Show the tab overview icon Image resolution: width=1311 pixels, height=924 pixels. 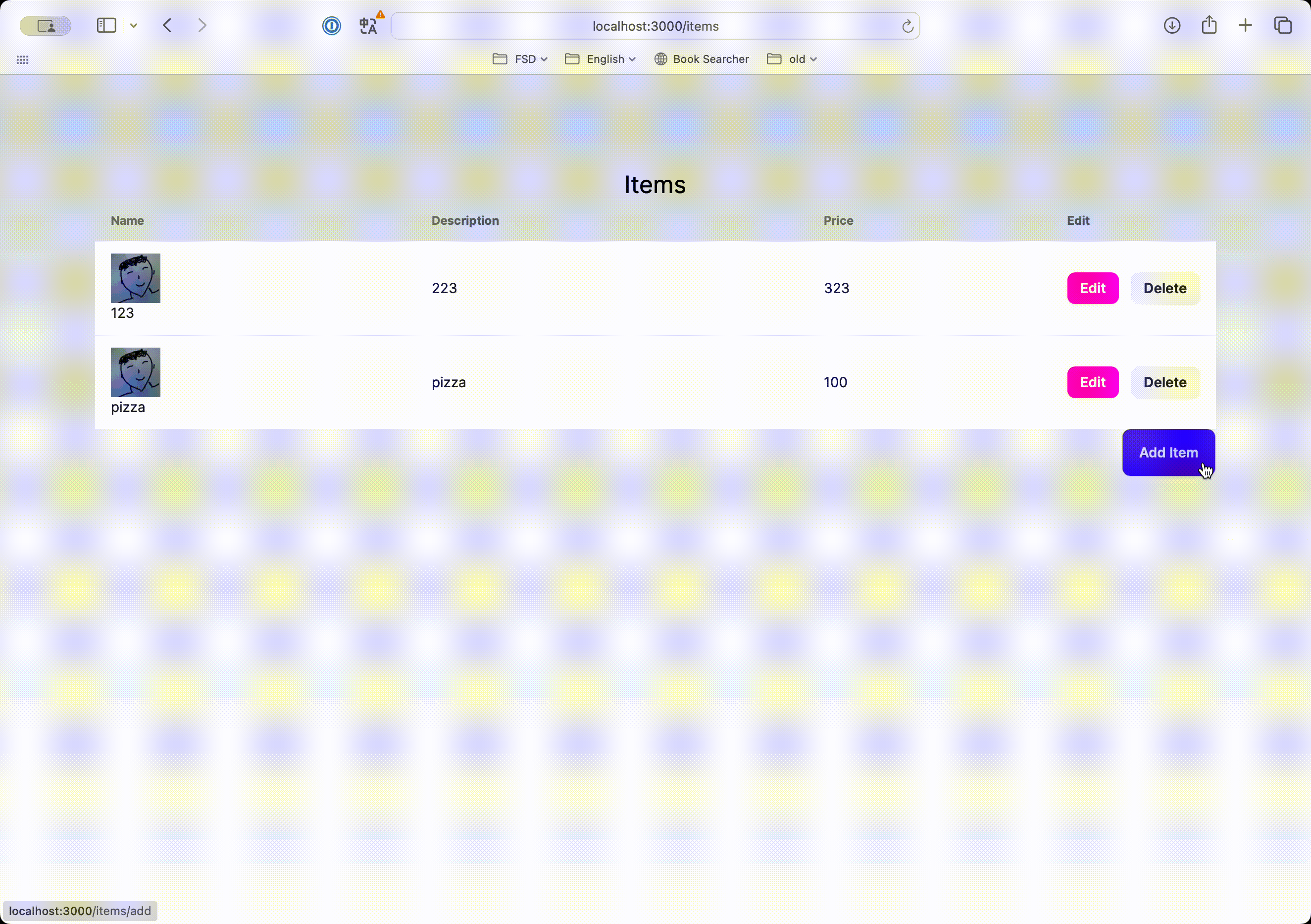click(1282, 26)
